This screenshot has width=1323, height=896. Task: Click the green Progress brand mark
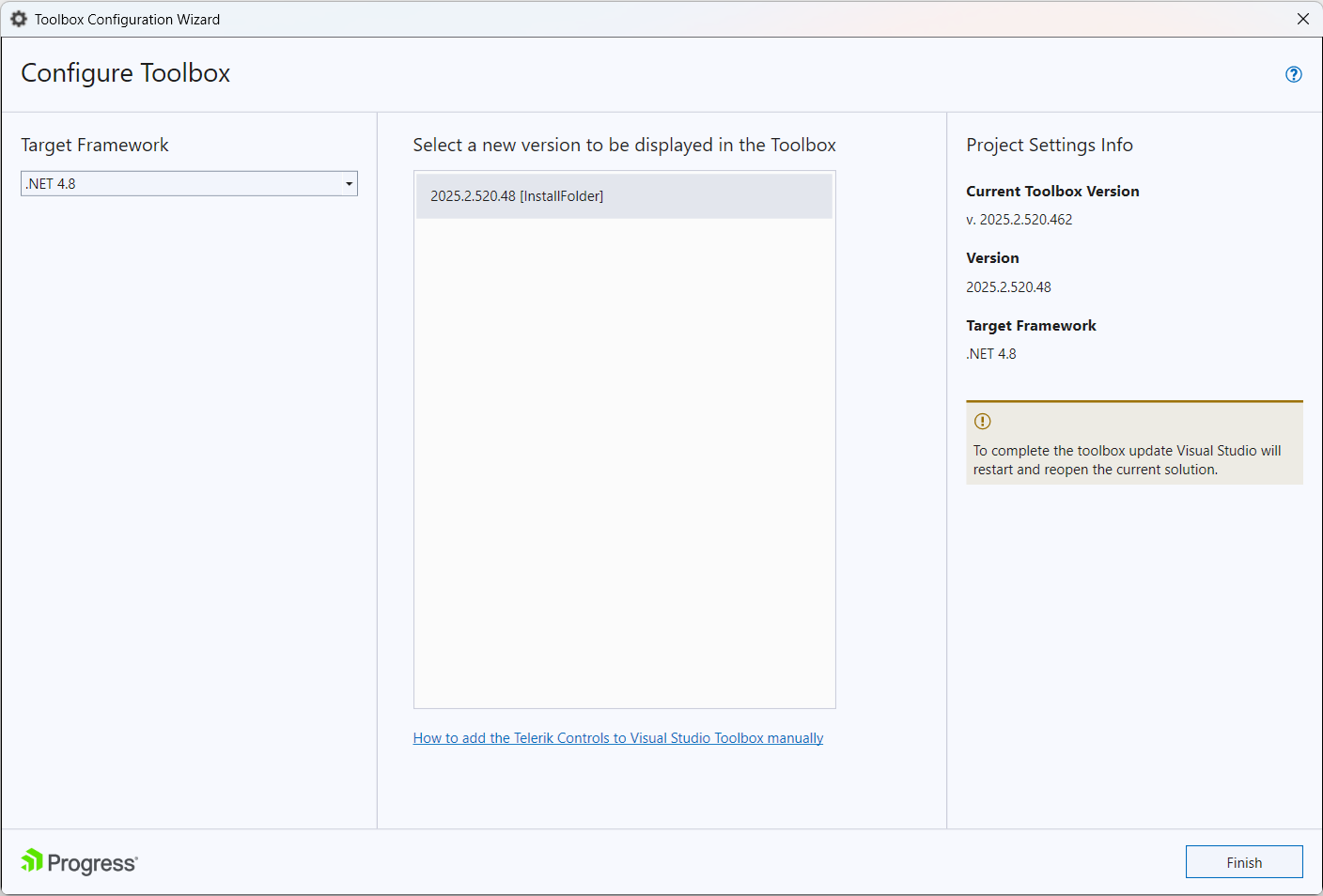pos(31,861)
